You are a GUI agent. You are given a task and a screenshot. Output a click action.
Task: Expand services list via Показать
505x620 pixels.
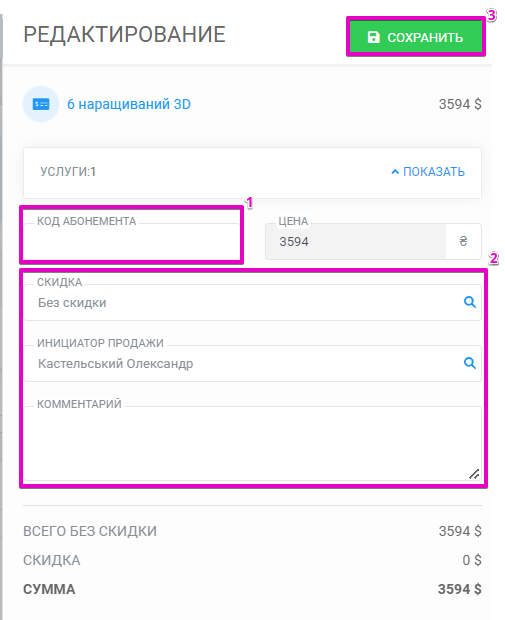428,172
